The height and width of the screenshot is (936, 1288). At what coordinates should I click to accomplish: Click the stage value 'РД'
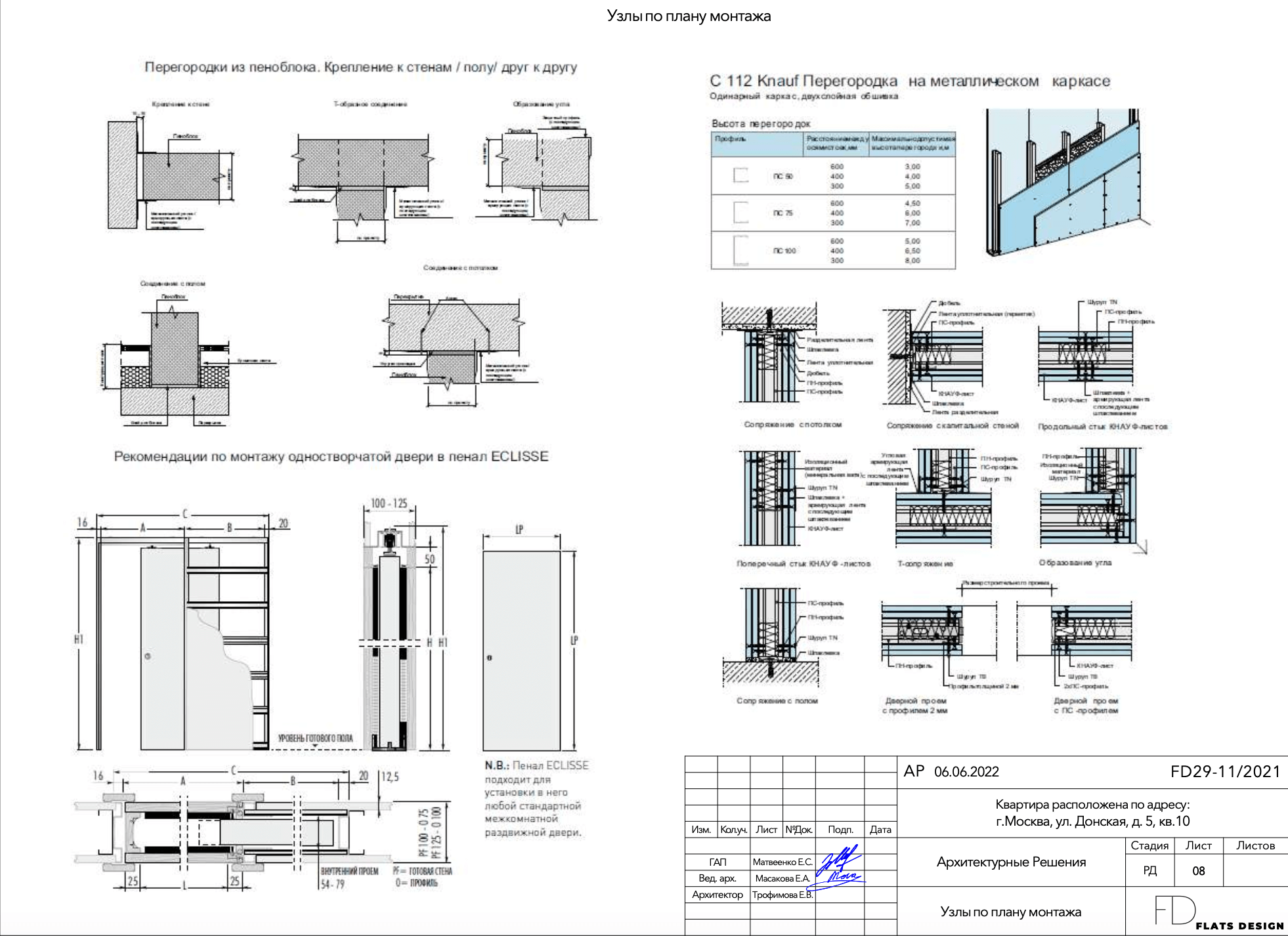click(x=1149, y=871)
